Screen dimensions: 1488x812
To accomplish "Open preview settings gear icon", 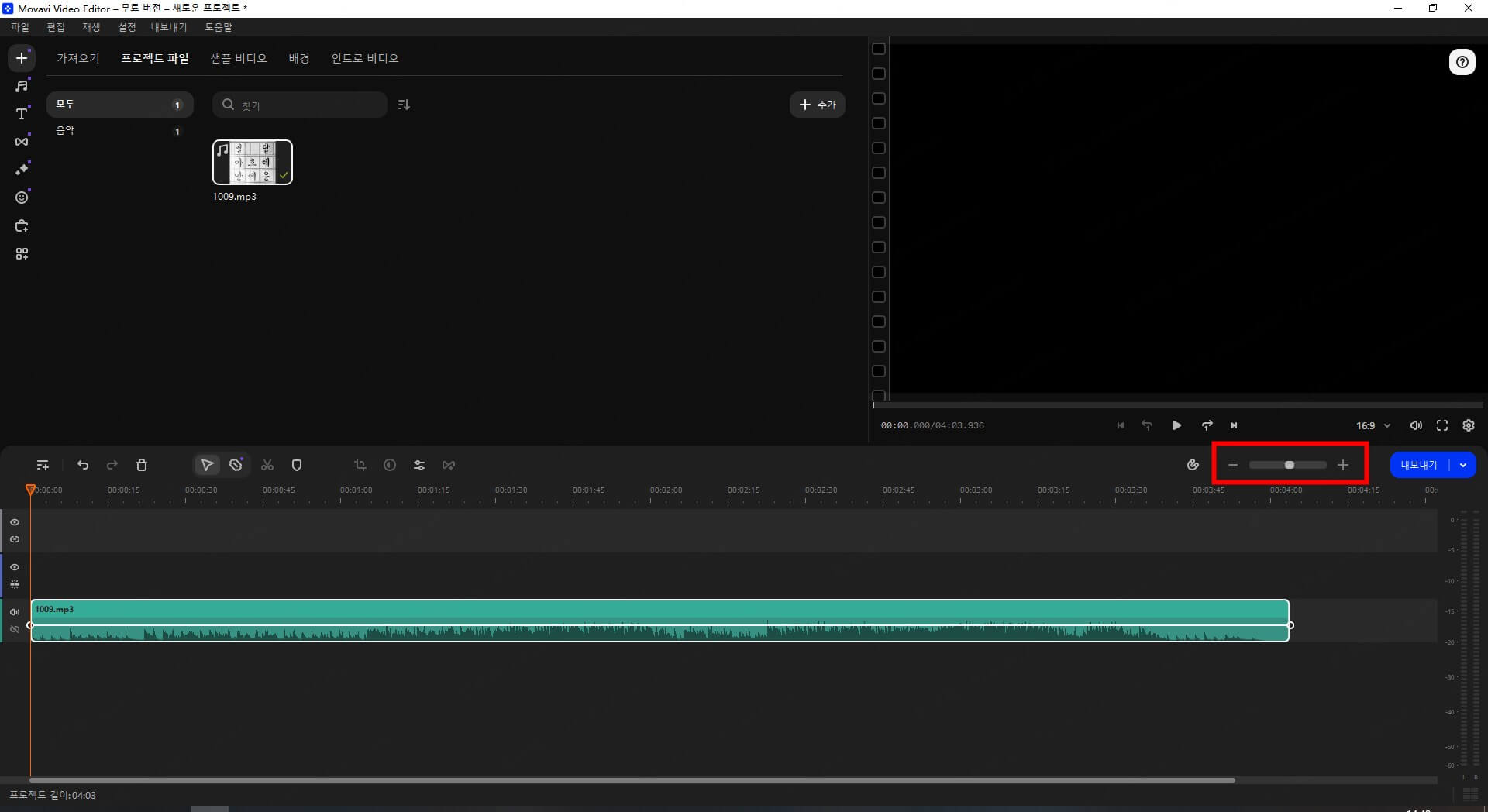I will pos(1469,425).
